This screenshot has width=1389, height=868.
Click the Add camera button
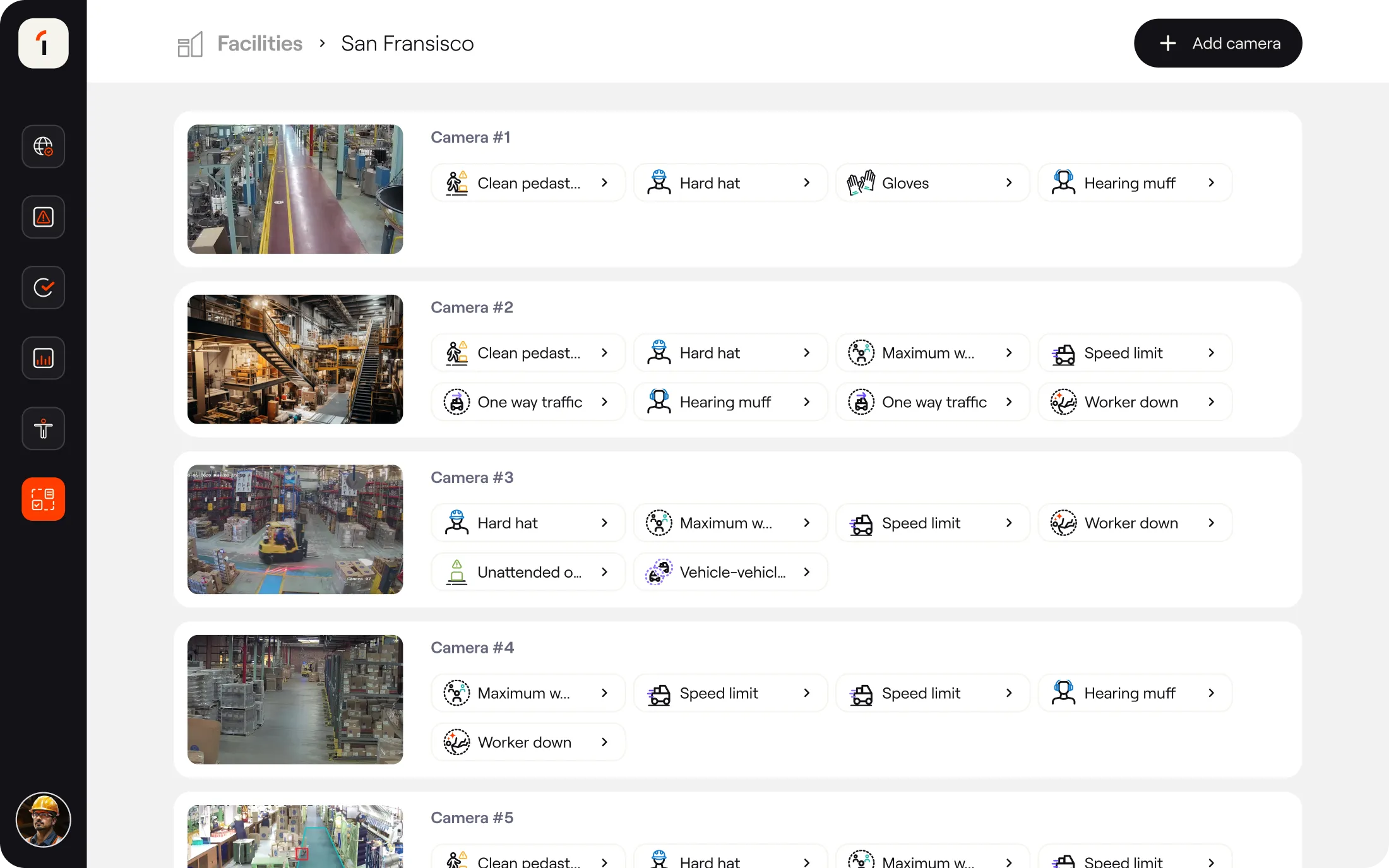click(1217, 43)
